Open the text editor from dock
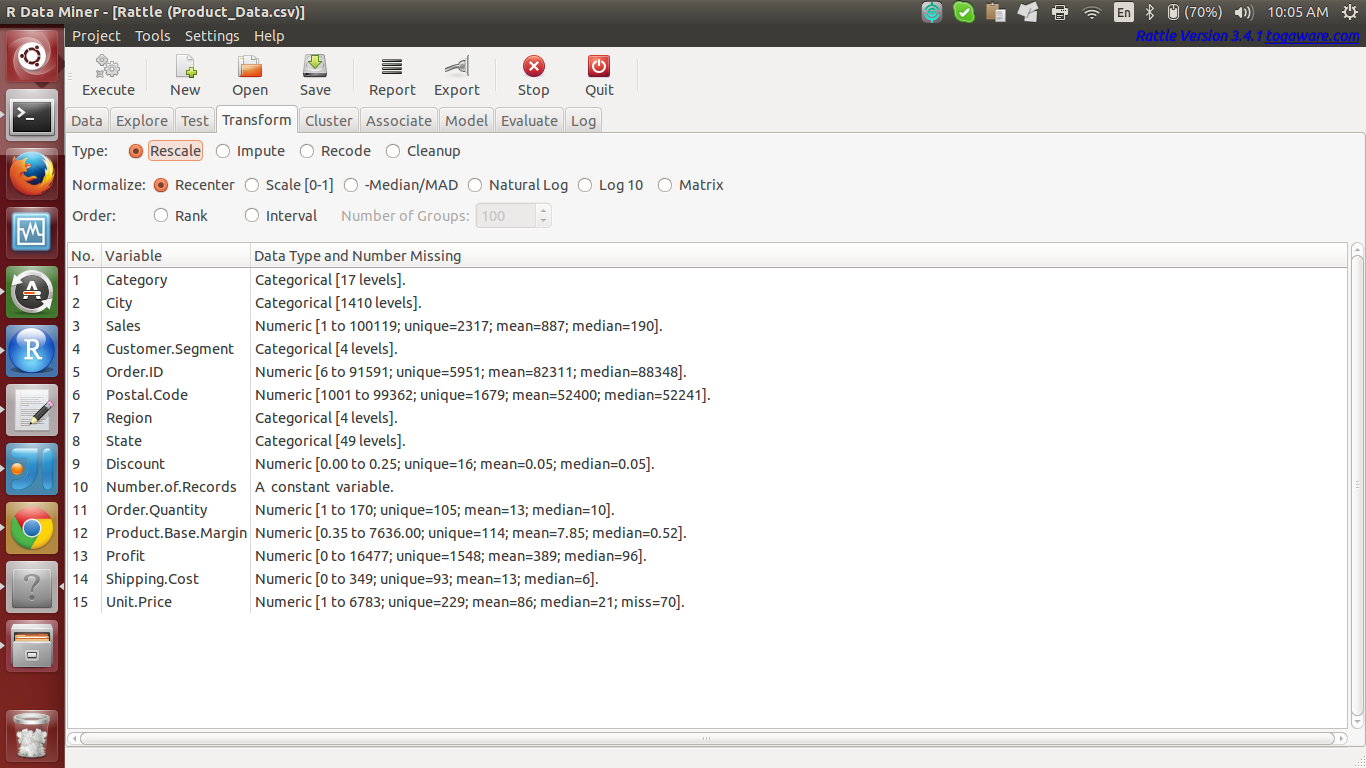 pyautogui.click(x=32, y=410)
